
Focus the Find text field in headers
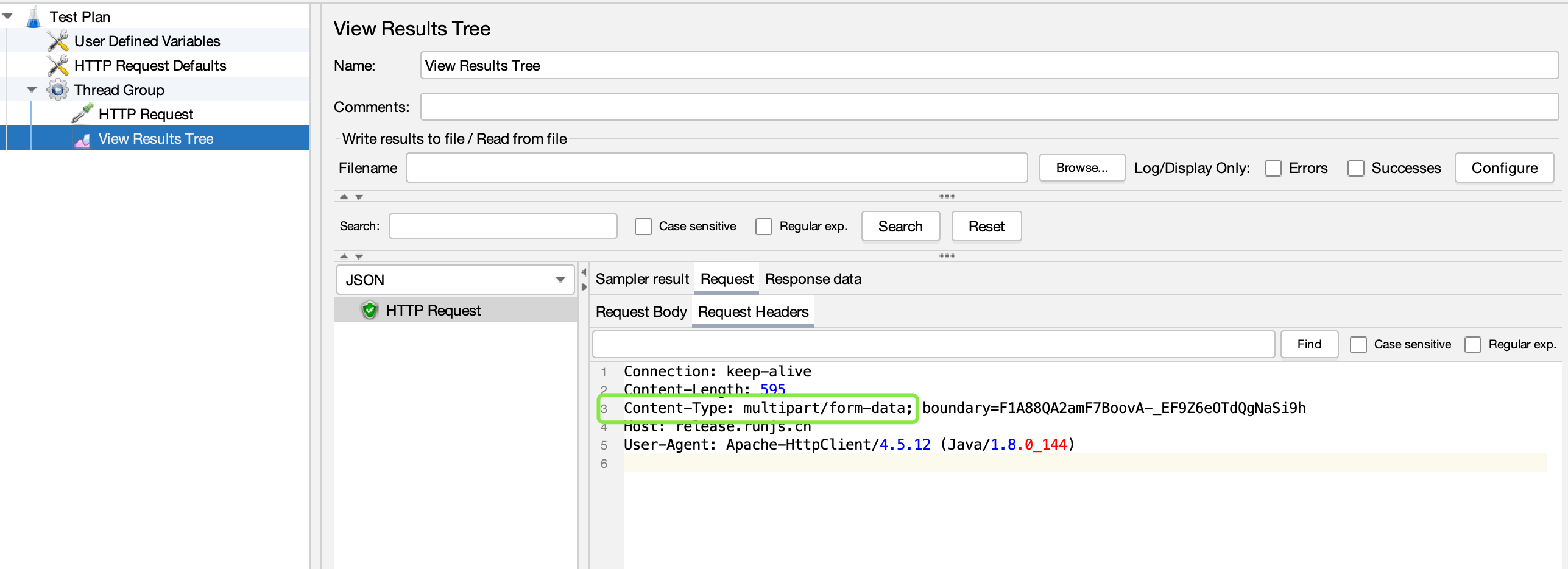pos(933,344)
